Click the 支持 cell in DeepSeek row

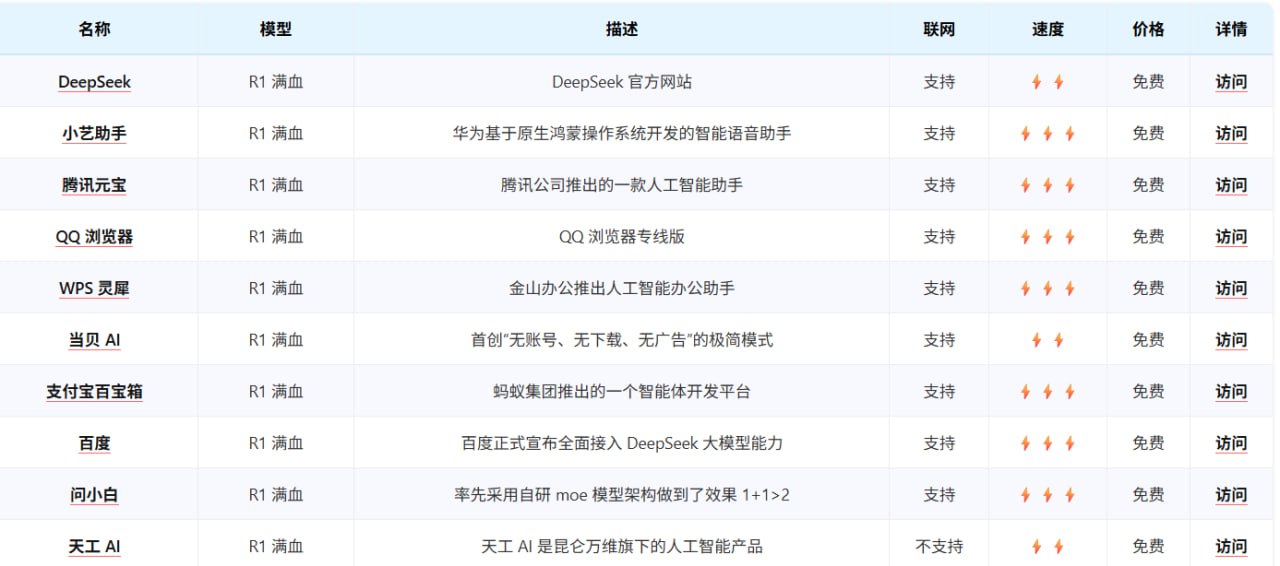click(x=939, y=82)
